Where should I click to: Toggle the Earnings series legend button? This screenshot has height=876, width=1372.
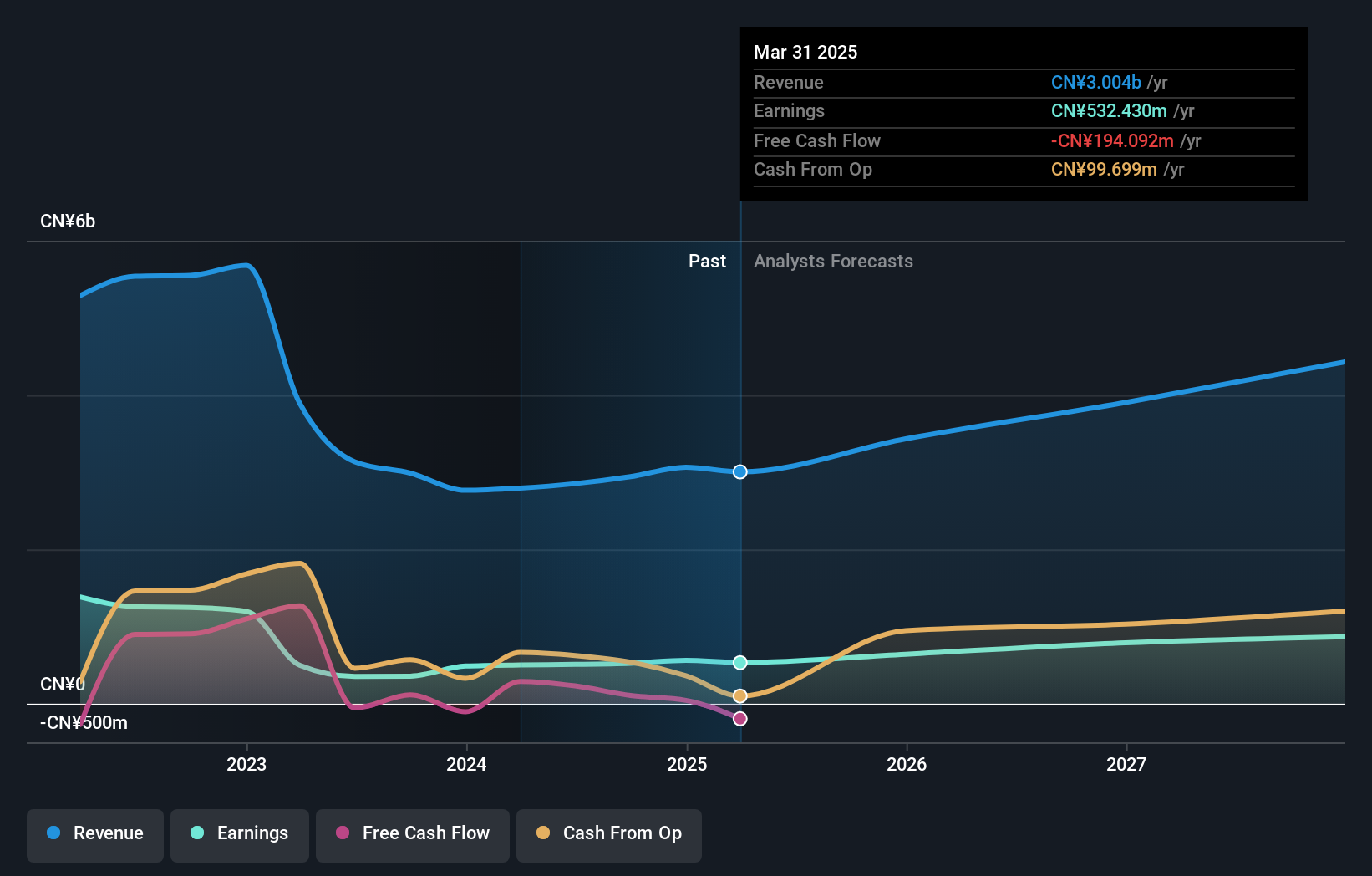[240, 835]
